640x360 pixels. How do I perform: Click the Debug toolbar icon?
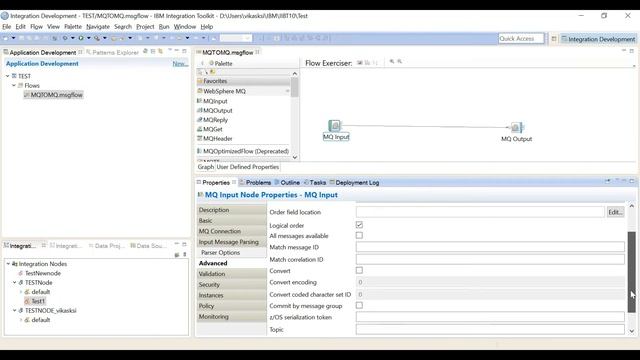click(65, 38)
